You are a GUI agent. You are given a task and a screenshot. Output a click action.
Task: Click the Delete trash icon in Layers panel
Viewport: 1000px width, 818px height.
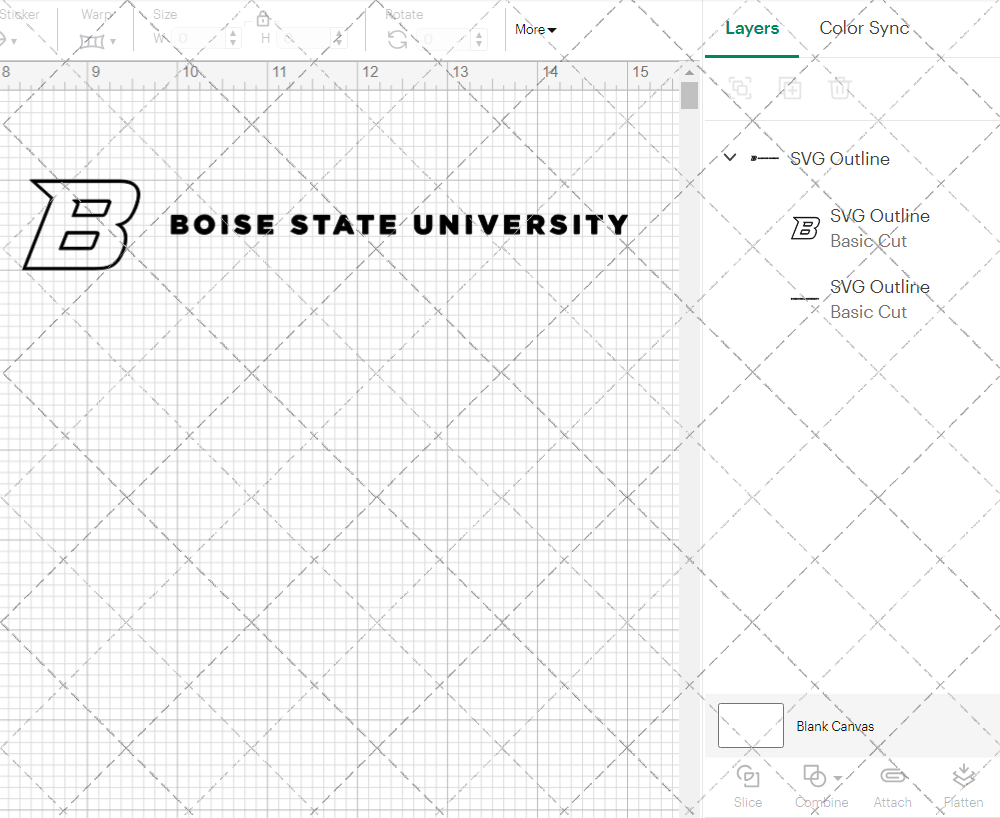[x=841, y=88]
